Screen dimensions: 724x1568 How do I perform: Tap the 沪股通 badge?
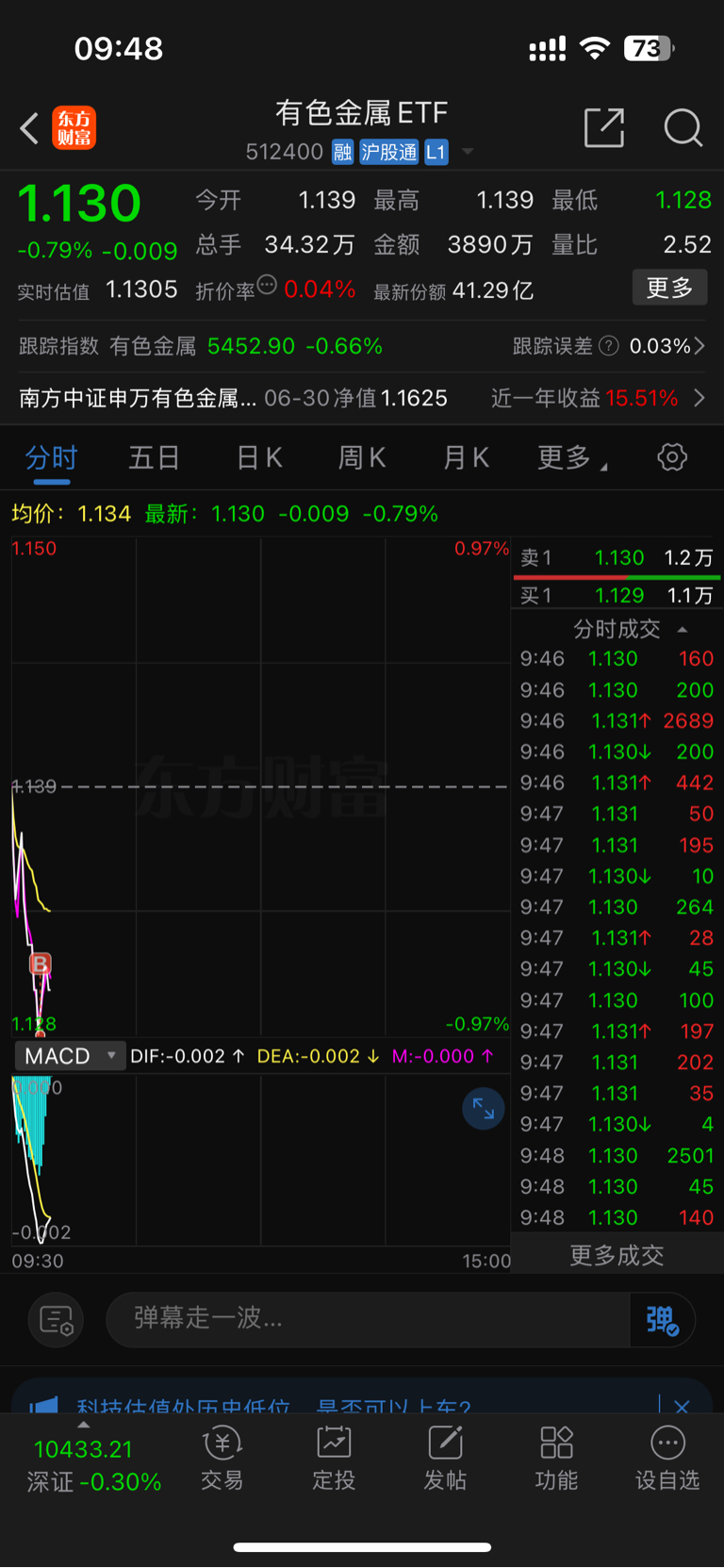(388, 153)
